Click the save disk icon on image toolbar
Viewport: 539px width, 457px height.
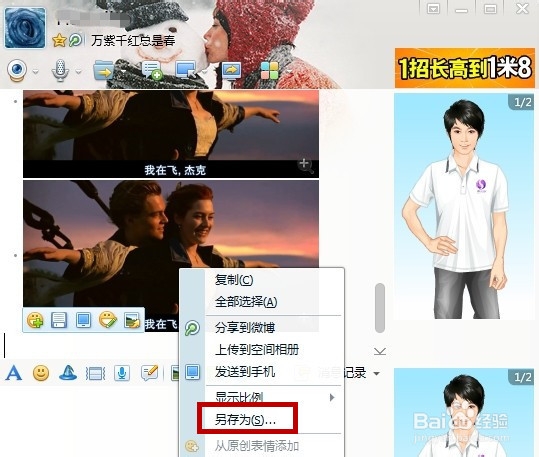[59, 320]
